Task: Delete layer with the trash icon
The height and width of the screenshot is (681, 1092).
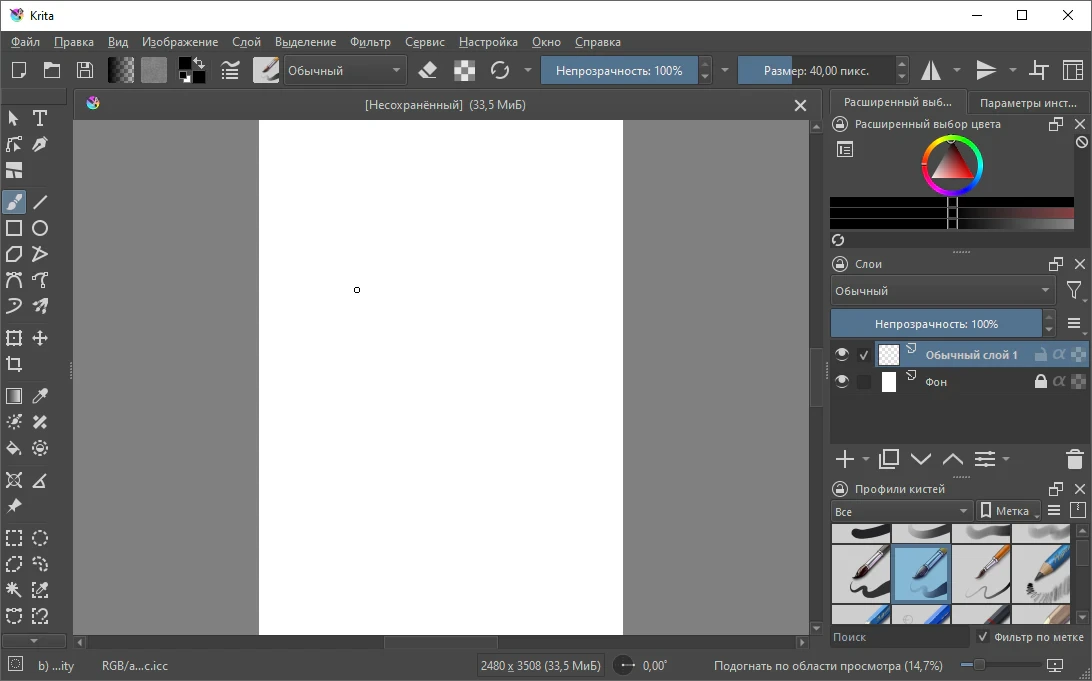Action: [1075, 460]
